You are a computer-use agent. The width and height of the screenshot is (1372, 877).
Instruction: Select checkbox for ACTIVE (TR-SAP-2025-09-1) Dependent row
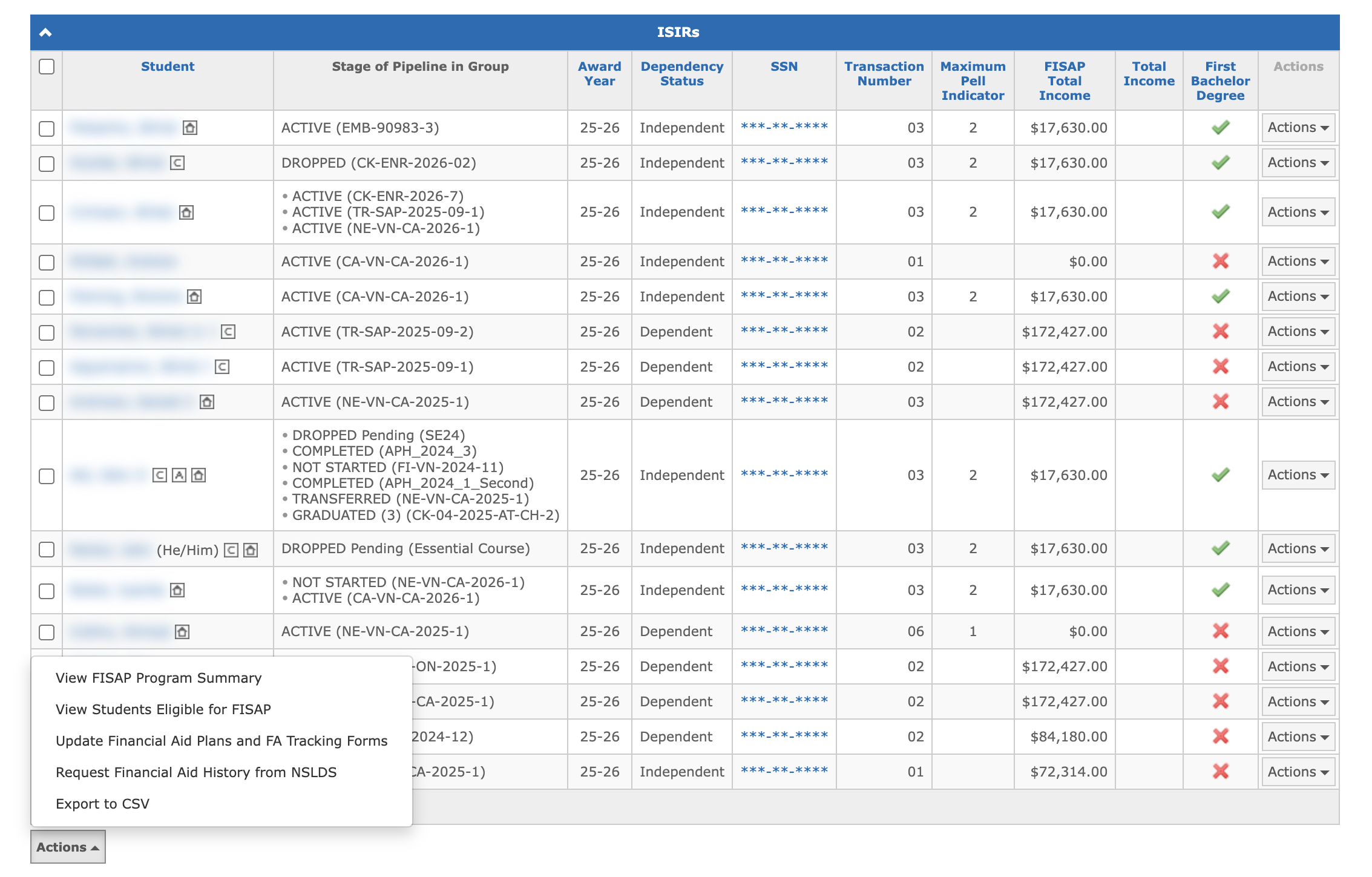(x=47, y=367)
